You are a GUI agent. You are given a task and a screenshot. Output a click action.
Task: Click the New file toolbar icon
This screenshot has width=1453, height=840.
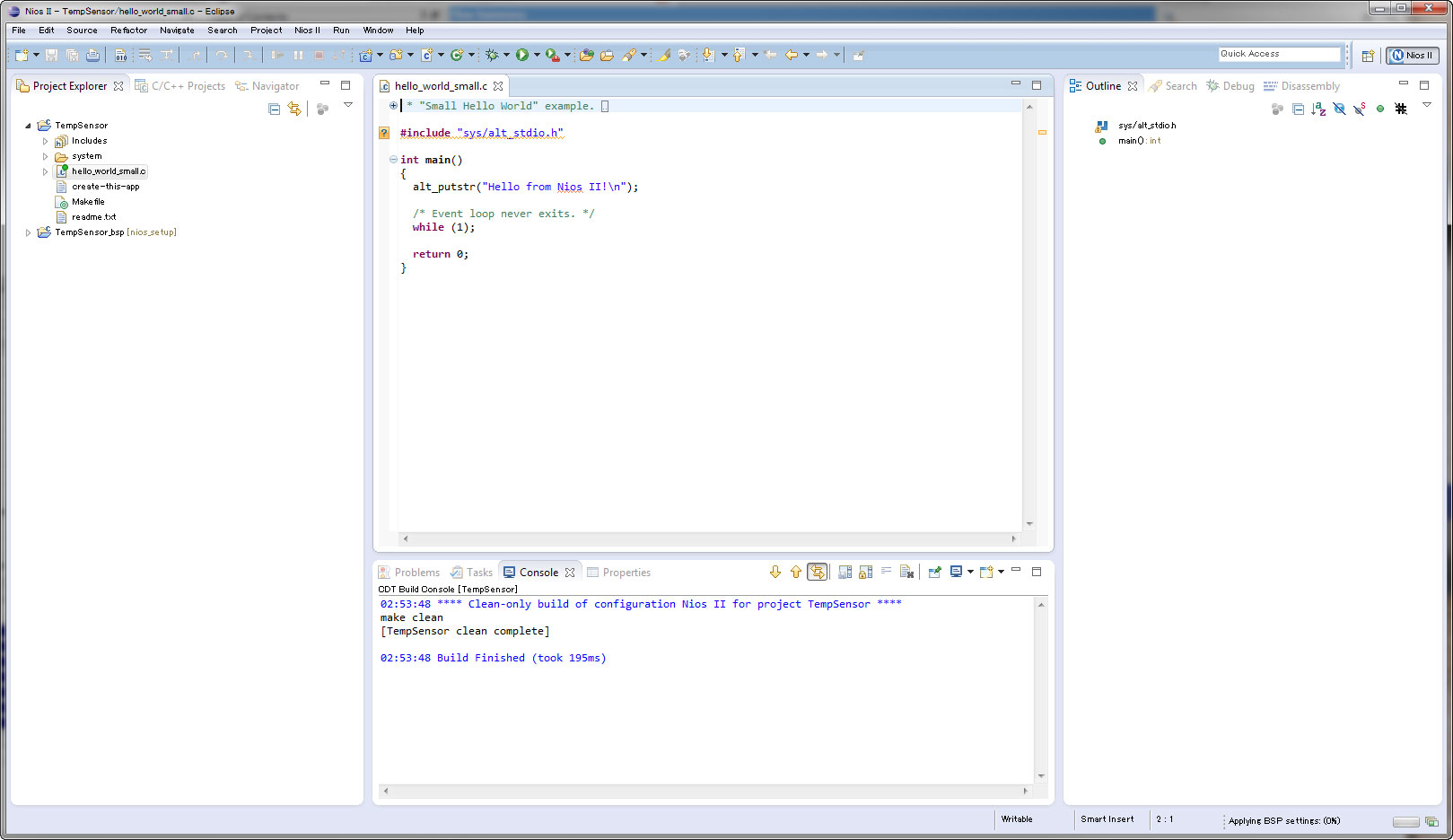point(22,55)
